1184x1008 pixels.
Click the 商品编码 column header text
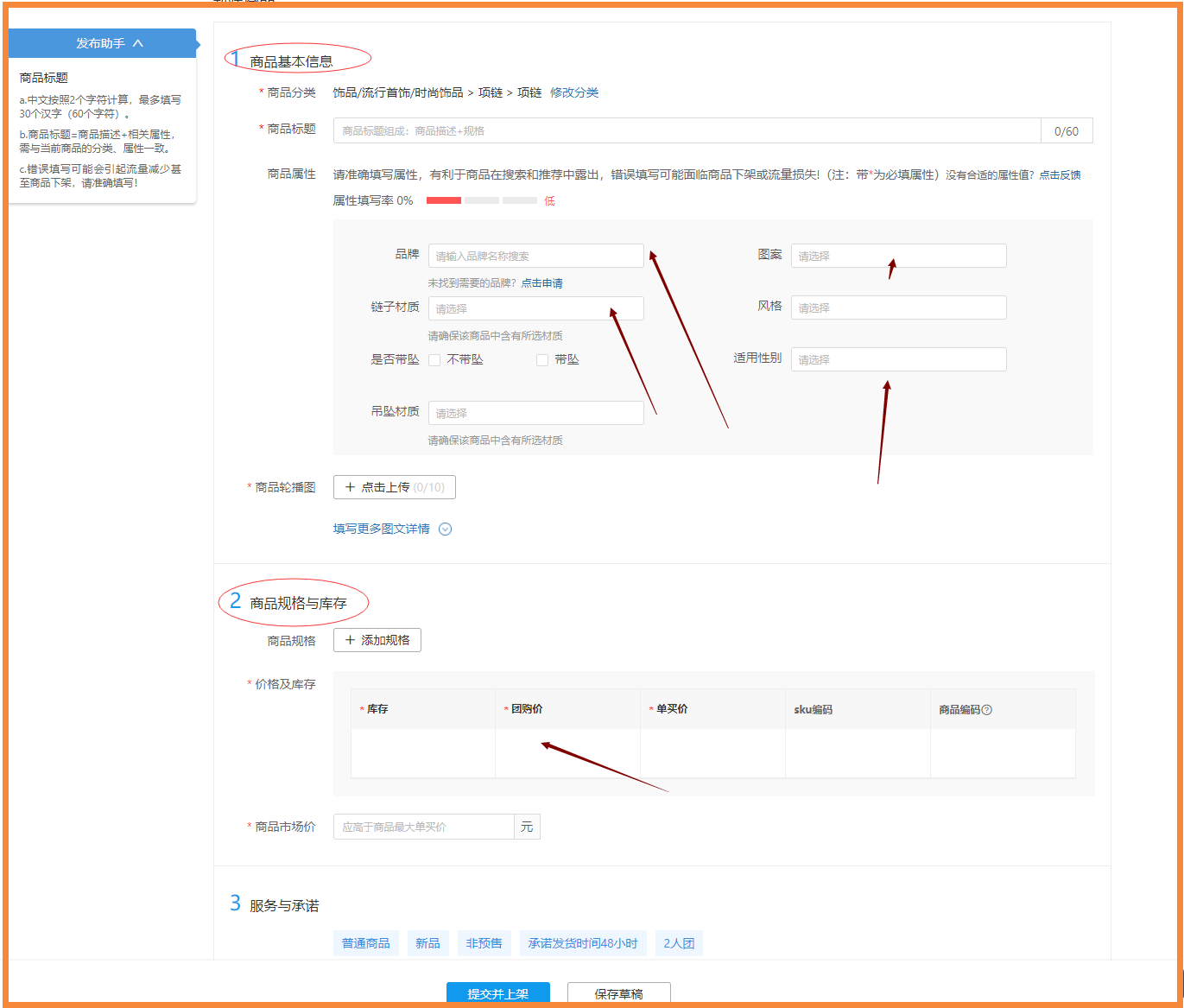coord(959,710)
